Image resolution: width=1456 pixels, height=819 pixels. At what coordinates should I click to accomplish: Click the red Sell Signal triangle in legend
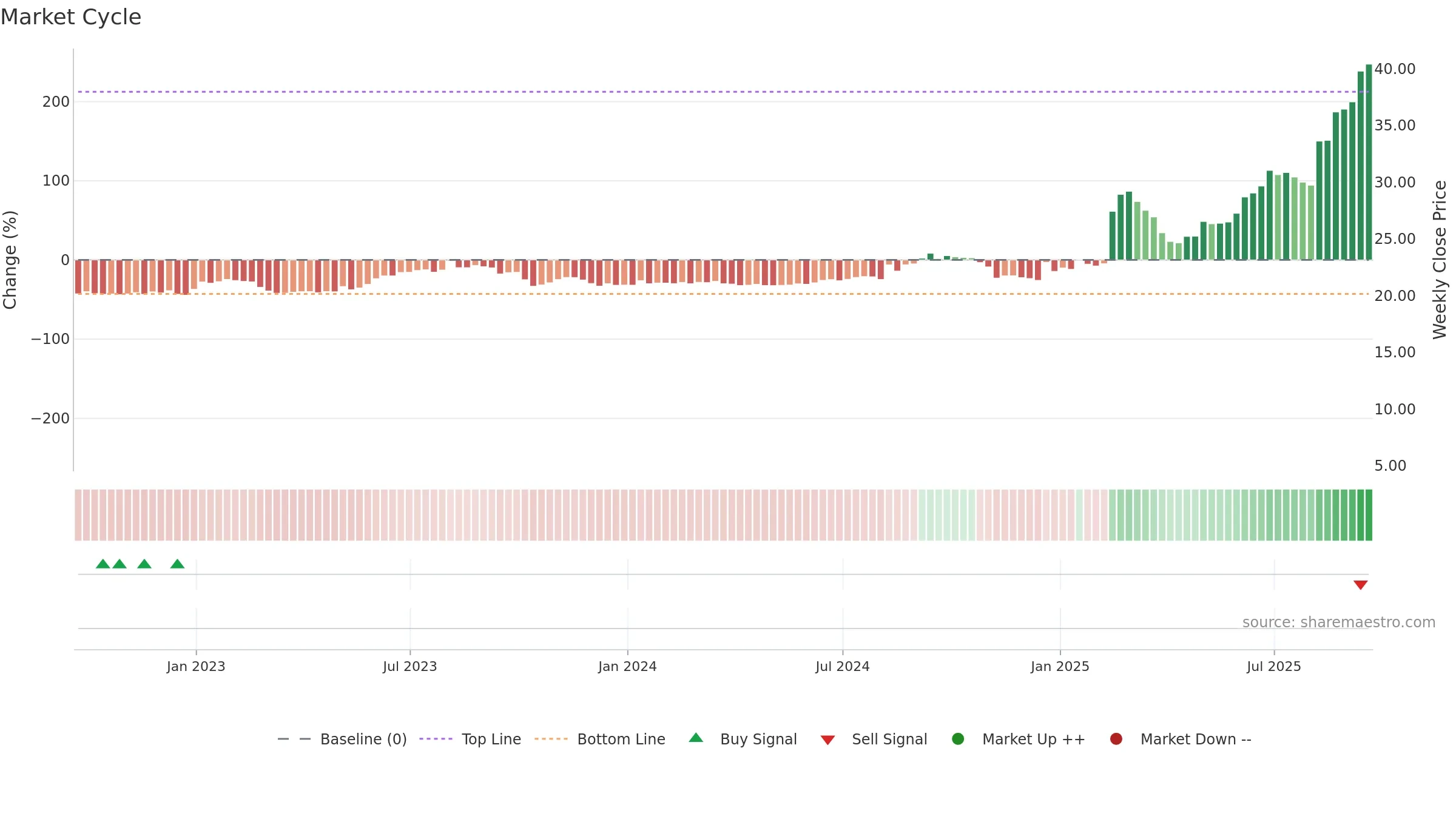(x=827, y=740)
